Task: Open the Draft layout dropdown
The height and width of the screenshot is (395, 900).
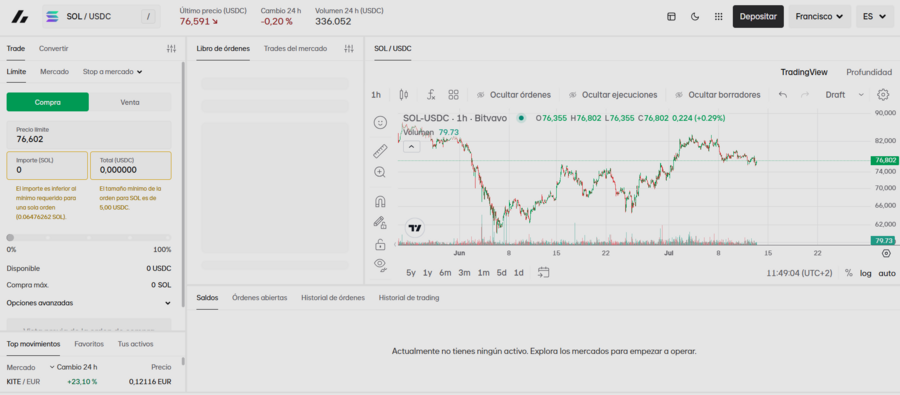Action: (844, 95)
